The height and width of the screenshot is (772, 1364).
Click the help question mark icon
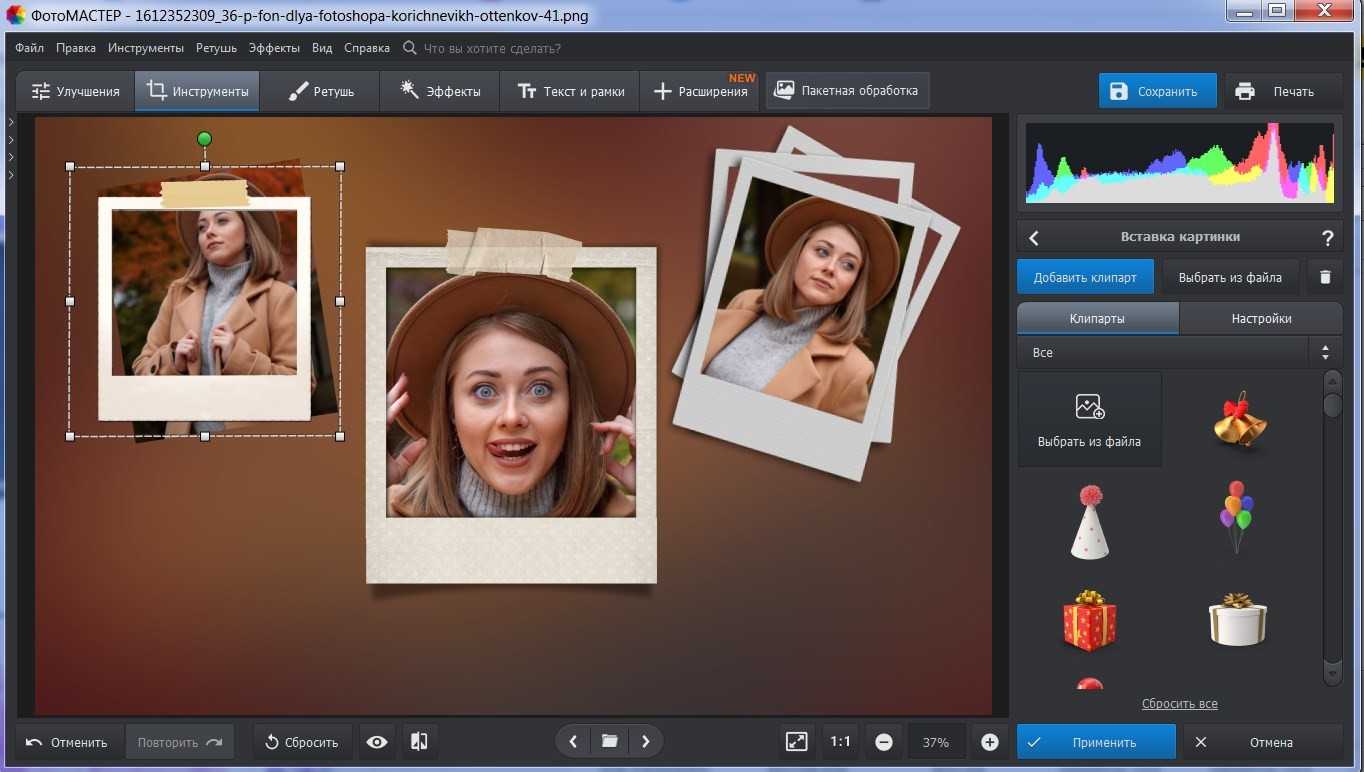(x=1327, y=238)
